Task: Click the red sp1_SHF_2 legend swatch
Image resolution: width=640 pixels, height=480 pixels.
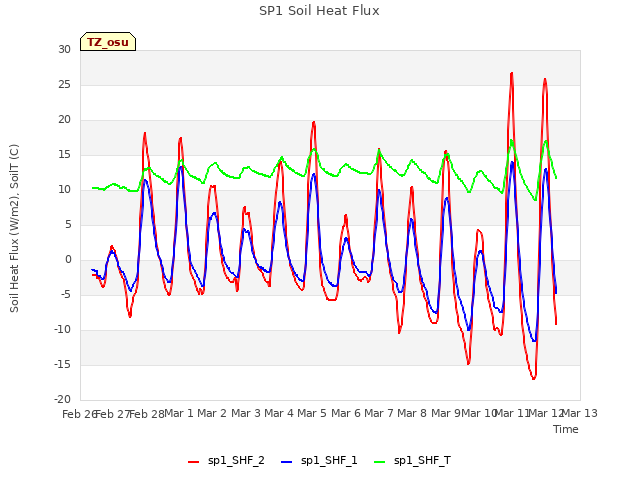Action: point(193,462)
